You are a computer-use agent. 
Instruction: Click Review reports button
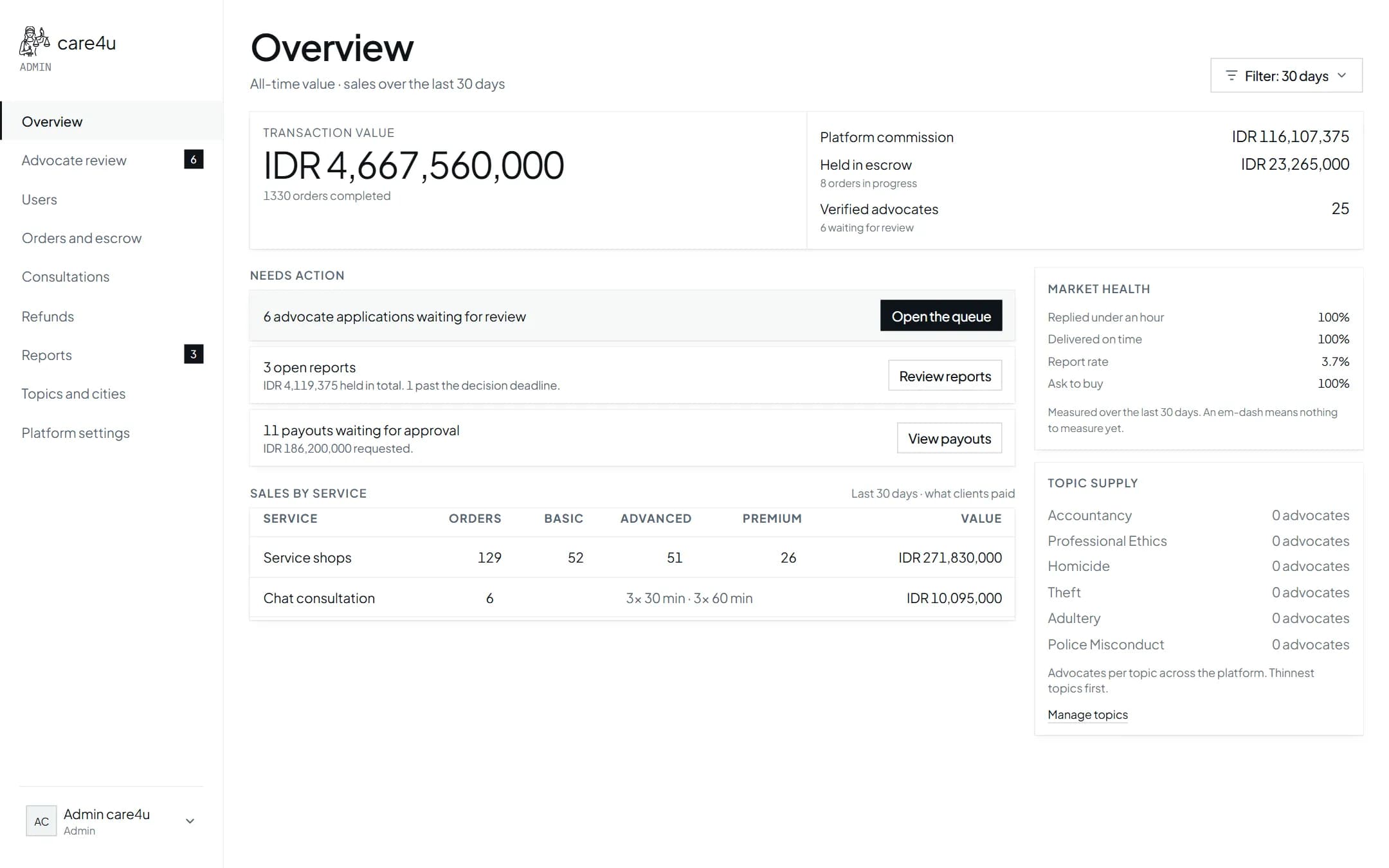[945, 375]
